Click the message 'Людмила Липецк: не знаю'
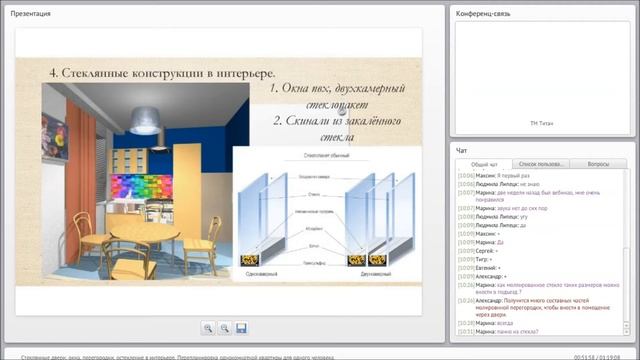The image size is (640, 360). pos(498,184)
